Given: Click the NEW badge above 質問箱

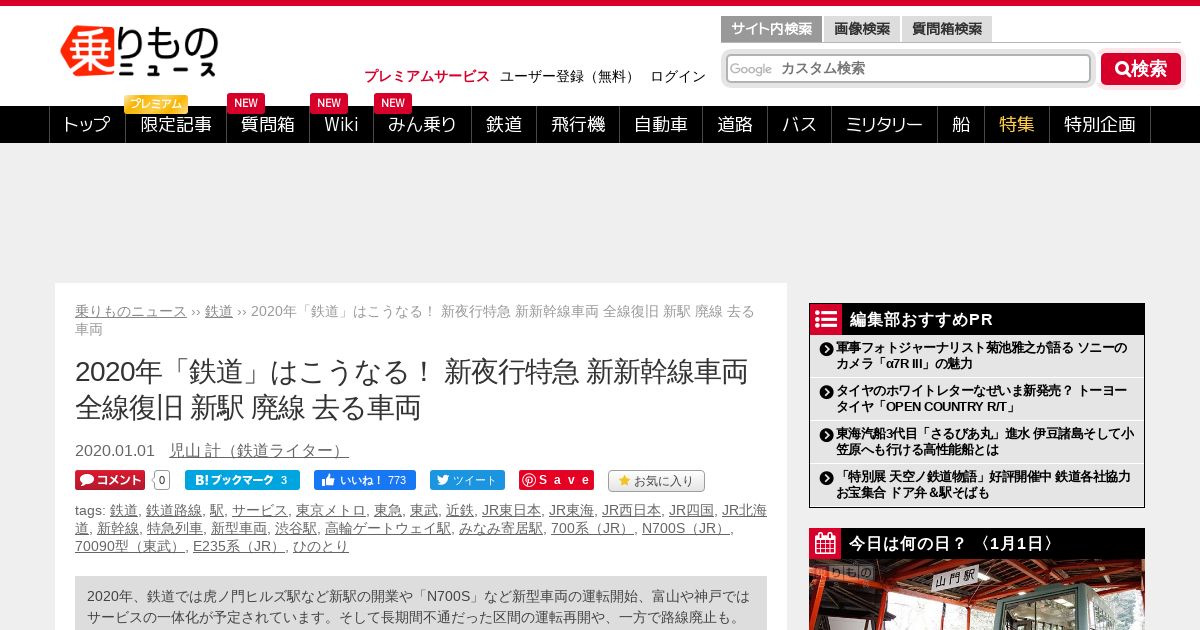Looking at the screenshot, I should click(x=246, y=103).
